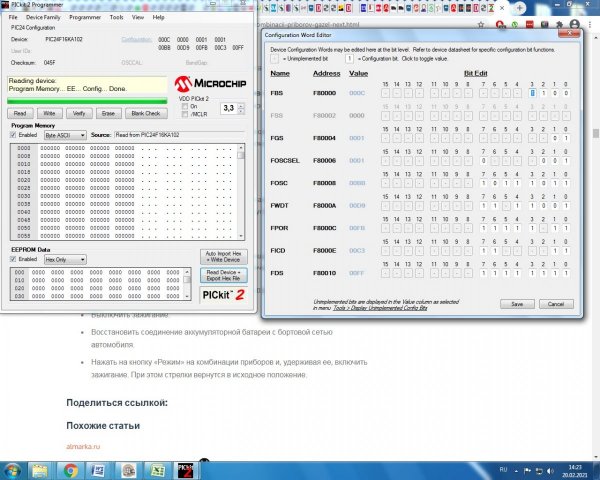600x480 pixels.
Task: Toggle highlighted bit 3 of FBS
Action: (x=534, y=93)
